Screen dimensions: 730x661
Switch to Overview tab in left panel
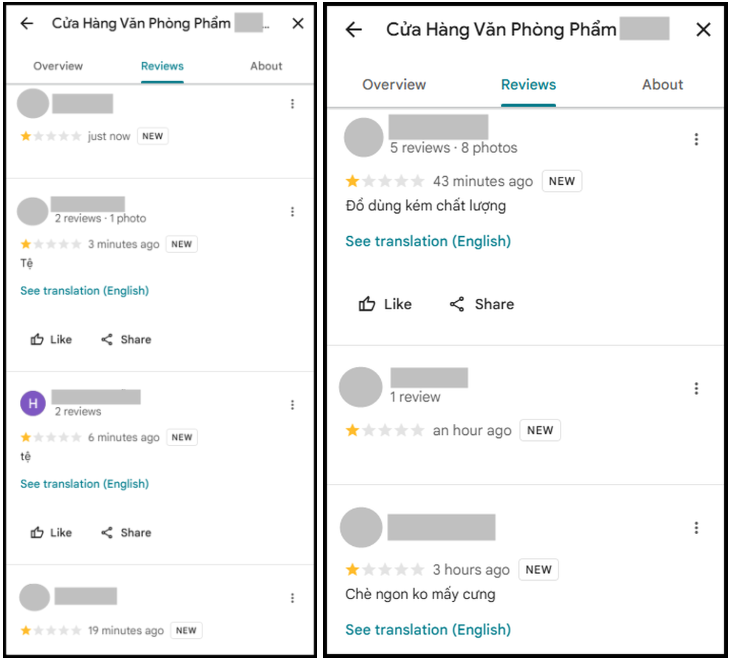coord(58,66)
